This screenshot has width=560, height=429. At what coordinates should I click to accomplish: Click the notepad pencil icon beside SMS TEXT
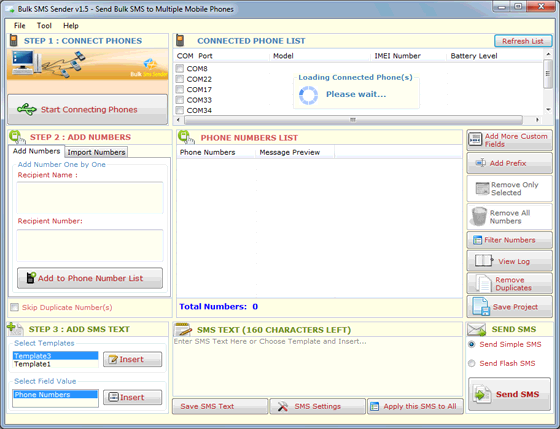[x=183, y=329]
